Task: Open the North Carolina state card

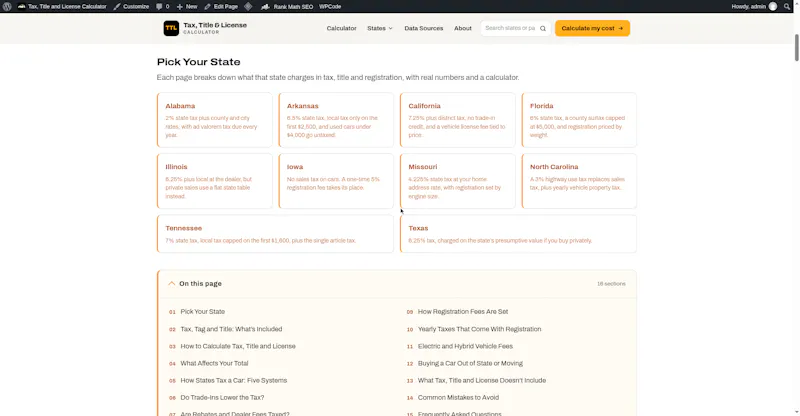Action: [x=579, y=181]
